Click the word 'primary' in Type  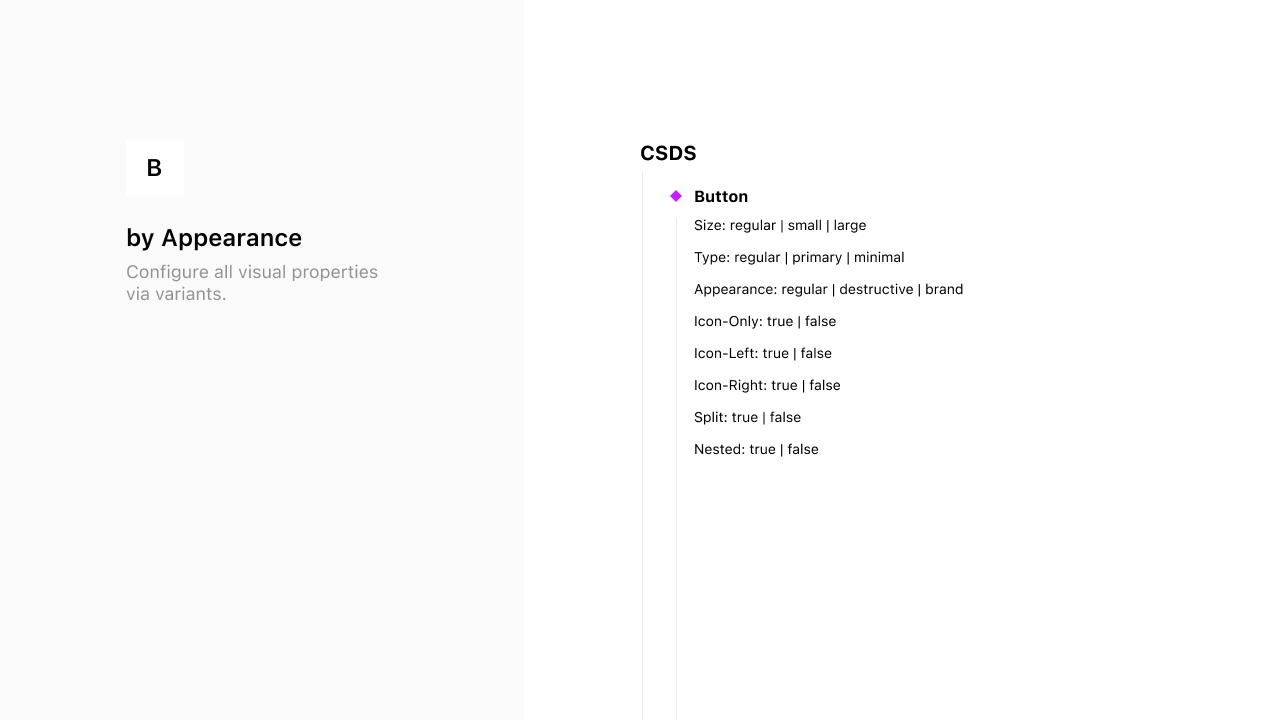[x=817, y=257]
